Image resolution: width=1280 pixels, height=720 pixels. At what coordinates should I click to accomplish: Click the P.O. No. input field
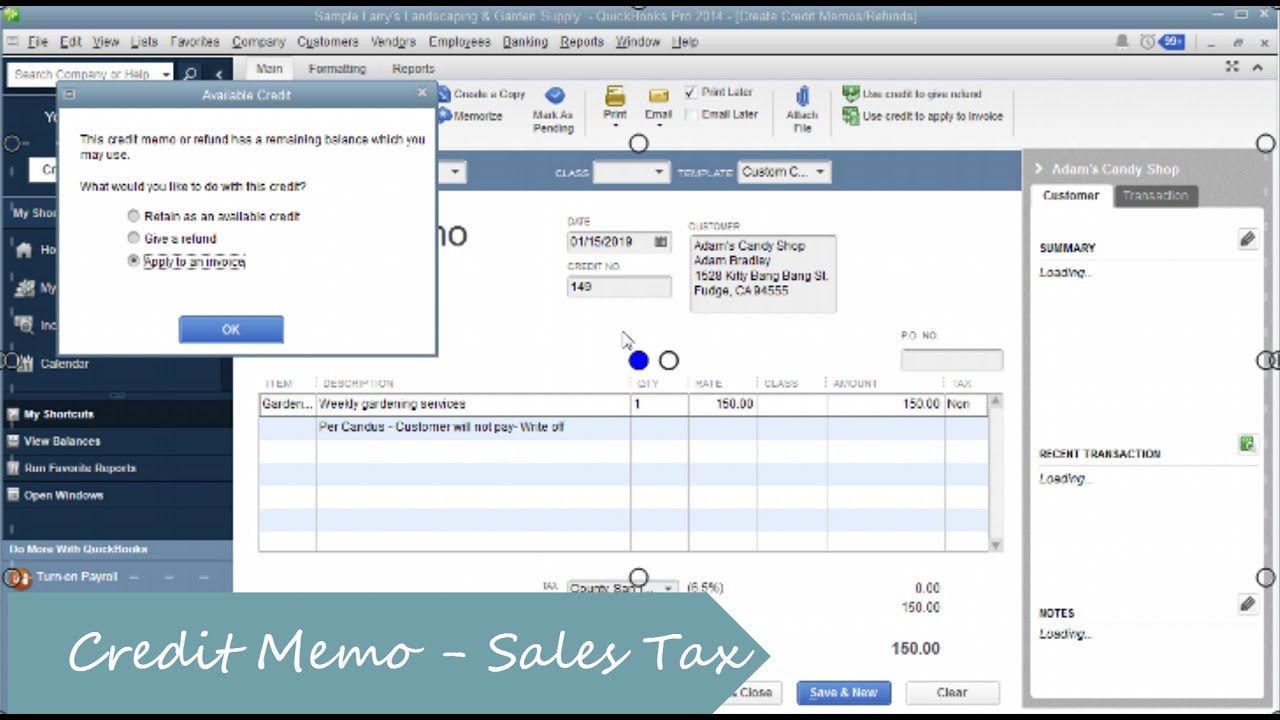click(952, 360)
